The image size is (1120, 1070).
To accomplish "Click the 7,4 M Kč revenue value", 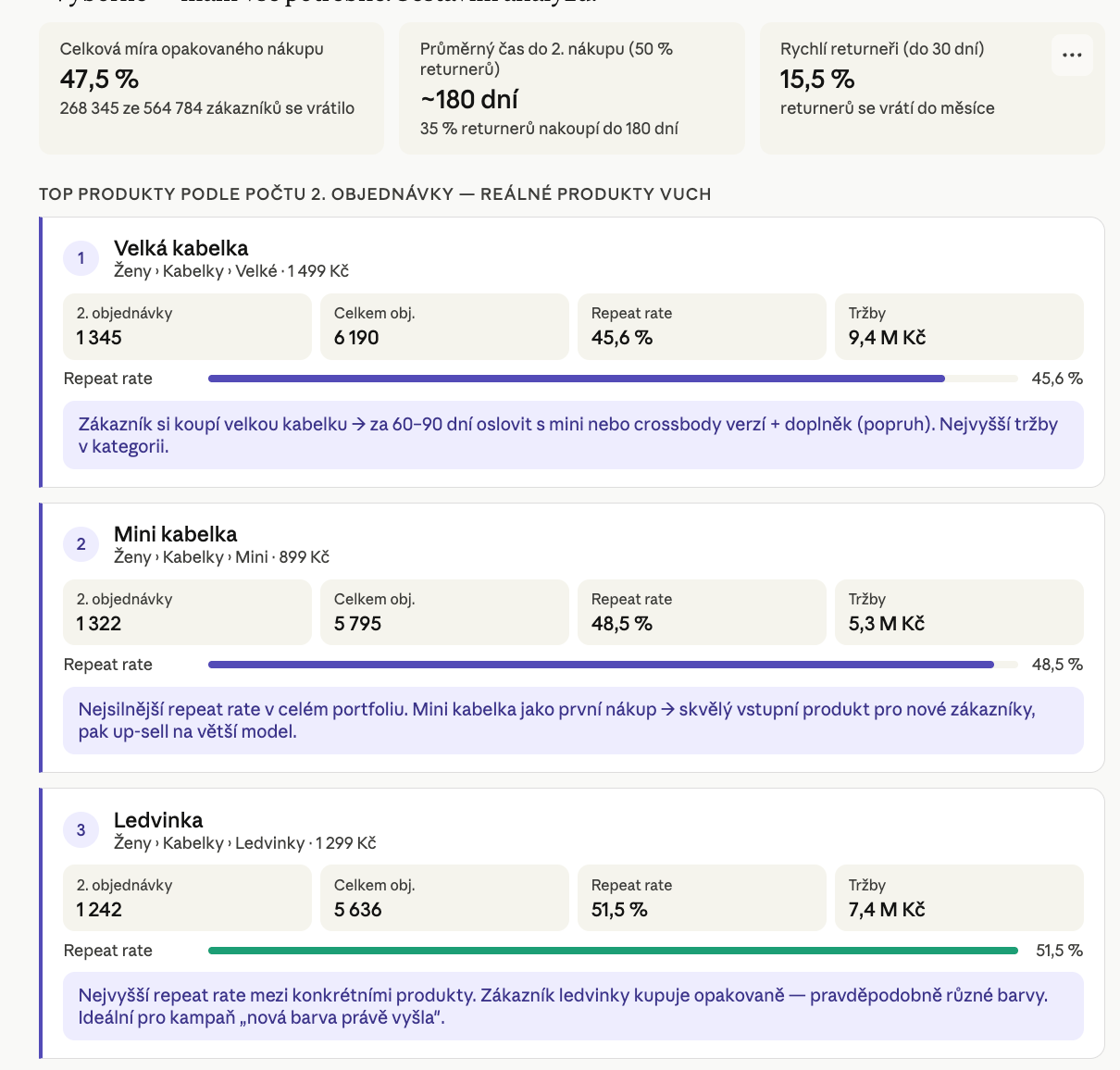I will (x=887, y=910).
